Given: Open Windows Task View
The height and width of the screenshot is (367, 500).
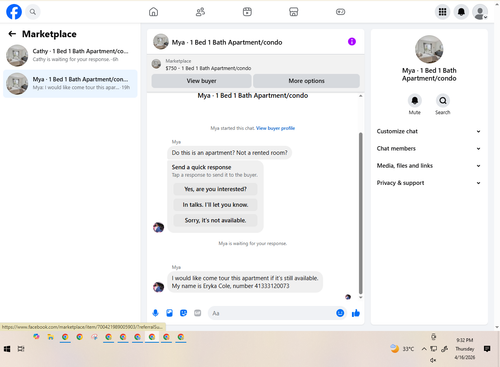Looking at the screenshot, I should point(21,349).
